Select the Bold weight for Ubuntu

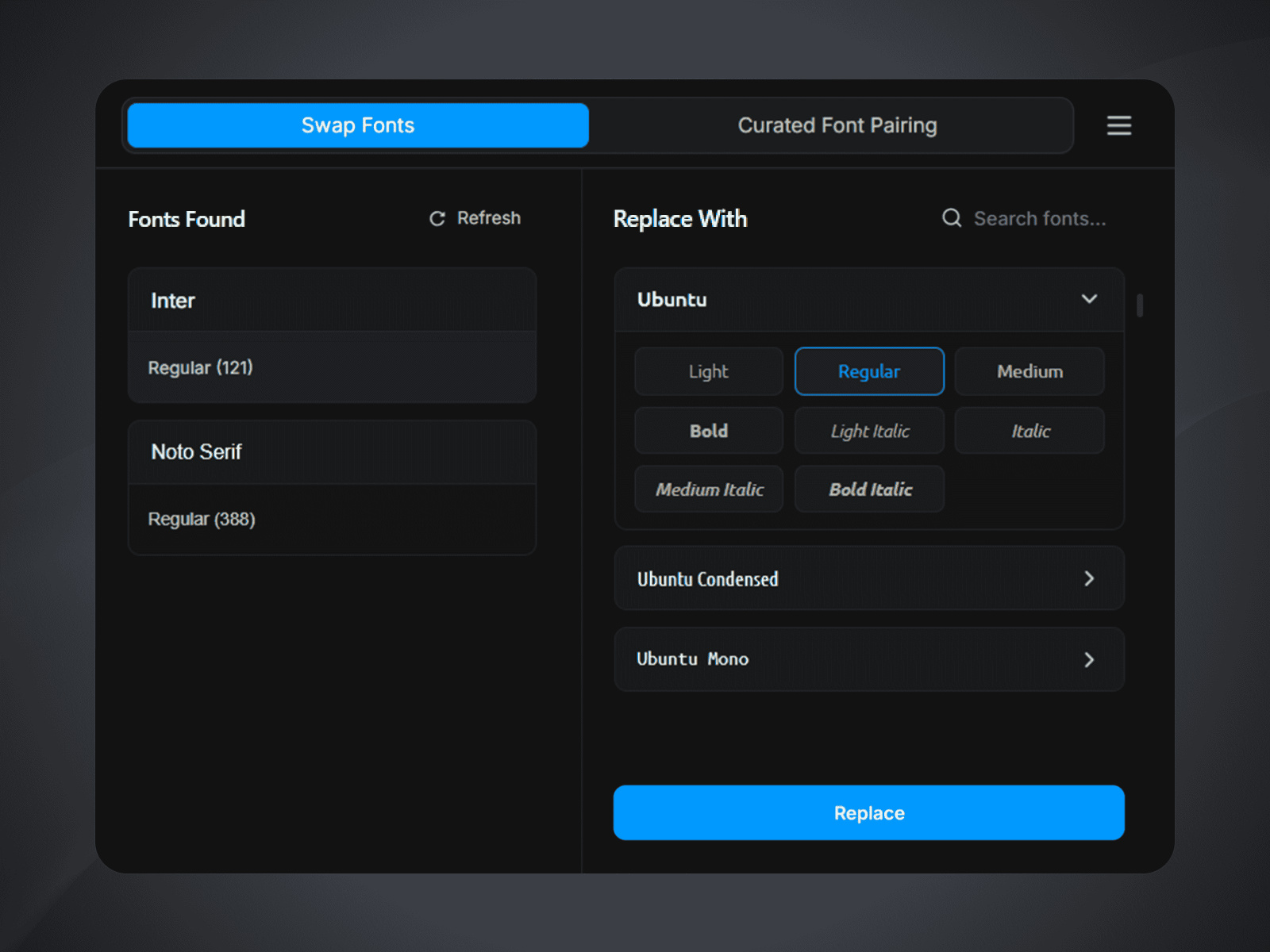(x=708, y=431)
